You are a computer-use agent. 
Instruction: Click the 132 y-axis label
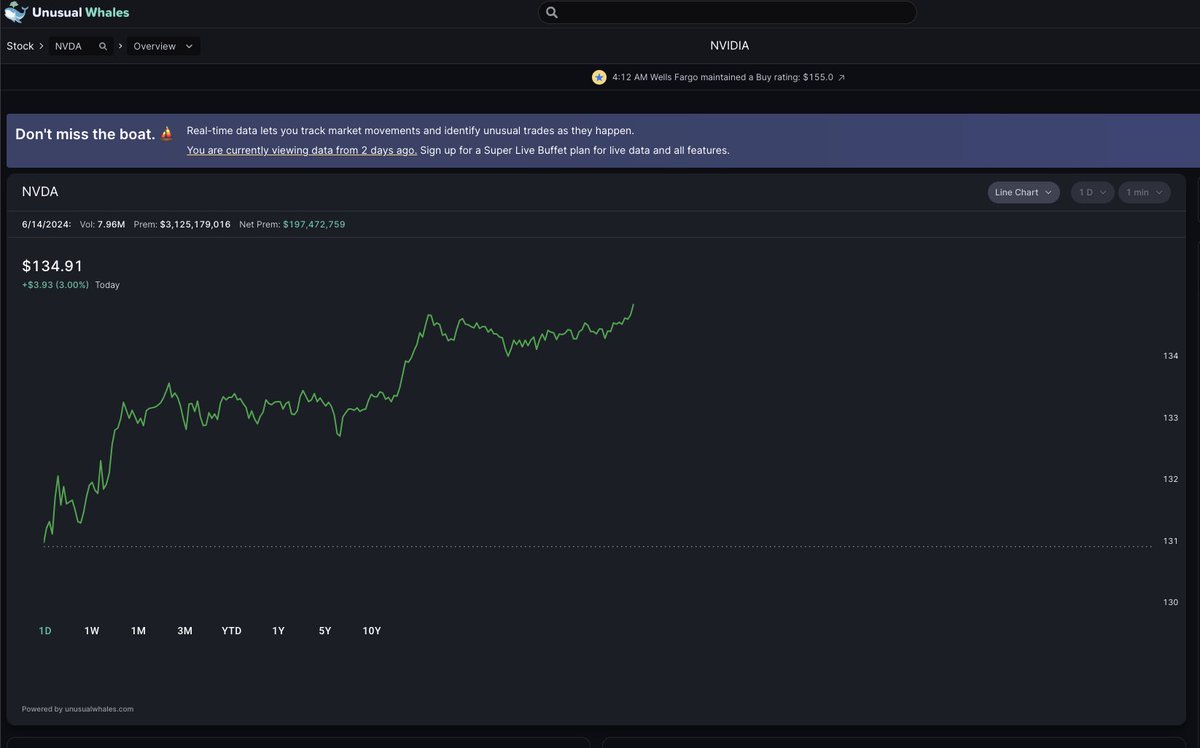pyautogui.click(x=1170, y=479)
